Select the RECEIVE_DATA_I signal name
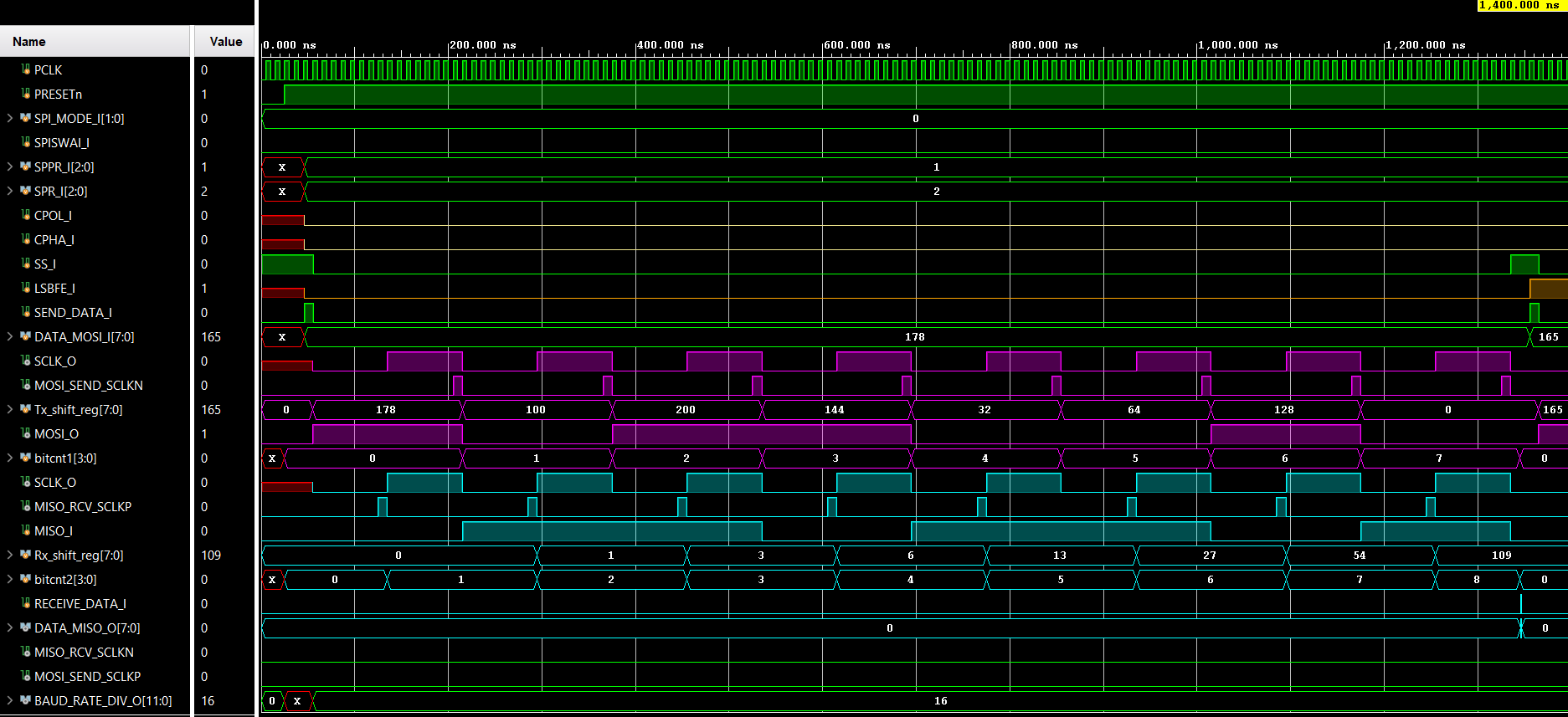1568x717 pixels. [80, 604]
